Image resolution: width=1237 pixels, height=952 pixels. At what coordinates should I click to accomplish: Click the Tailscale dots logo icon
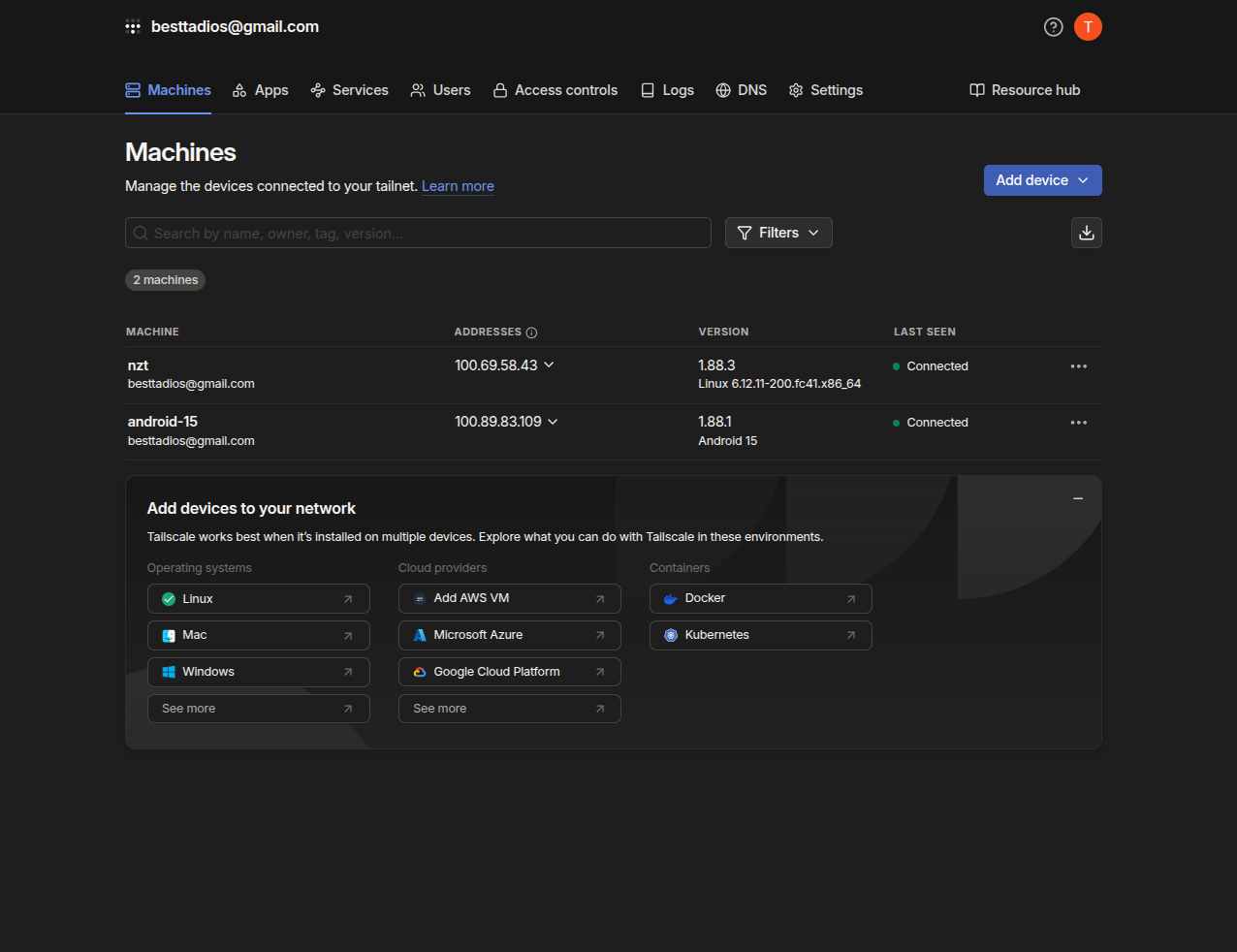[133, 27]
